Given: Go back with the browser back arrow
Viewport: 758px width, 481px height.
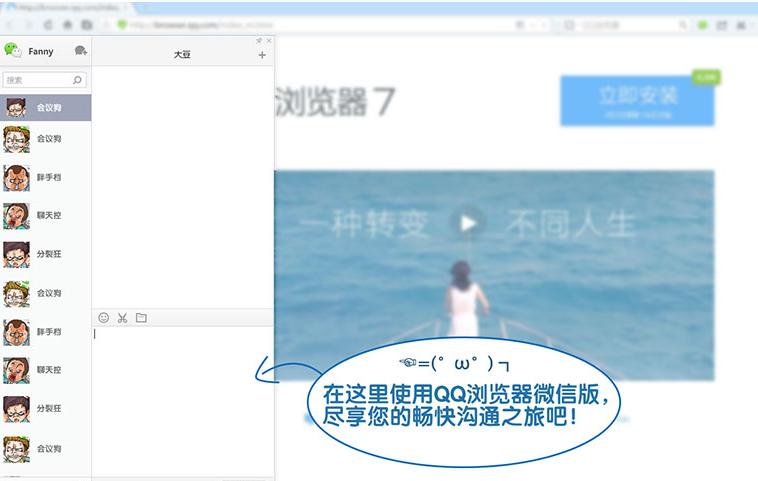Looking at the screenshot, I should pos(10,25).
